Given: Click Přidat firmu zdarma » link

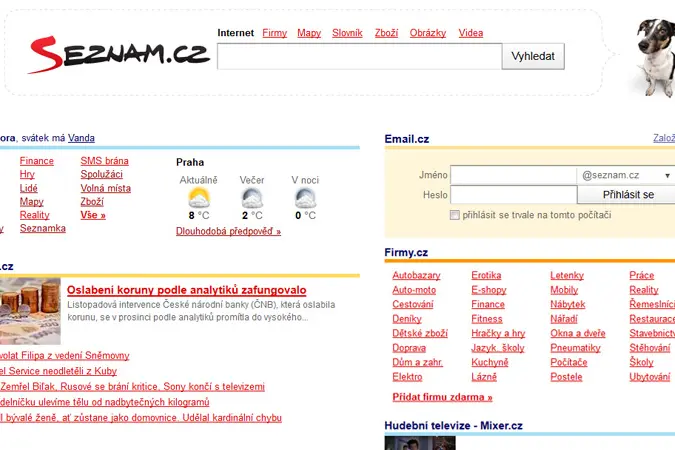Looking at the screenshot, I should (x=442, y=397).
